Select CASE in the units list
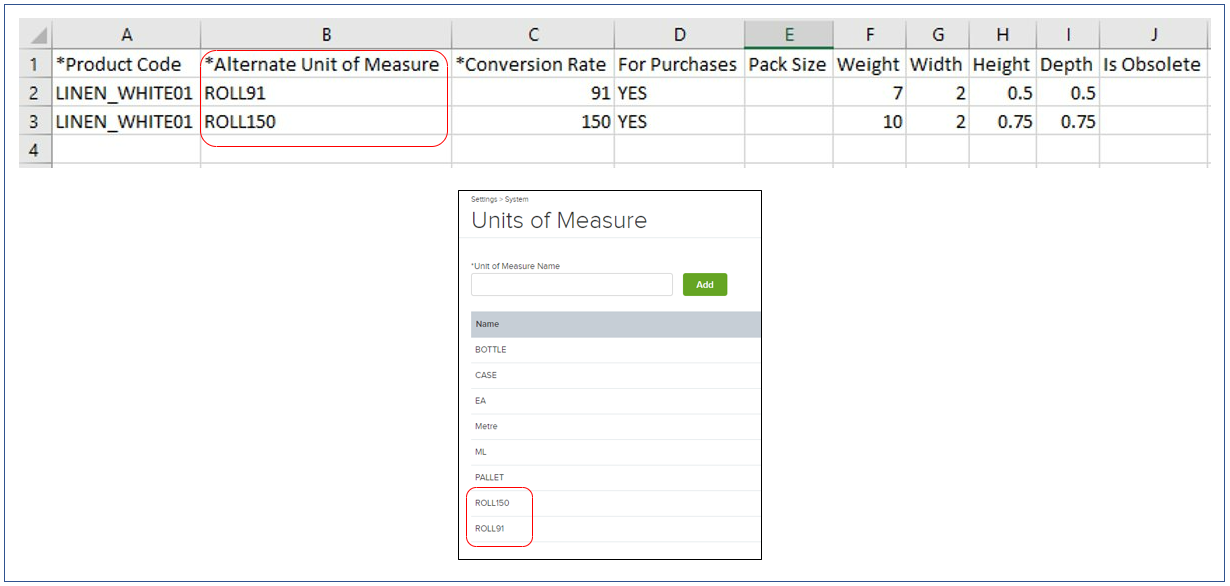Screen dimensions: 1230x586 click(x=616, y=375)
